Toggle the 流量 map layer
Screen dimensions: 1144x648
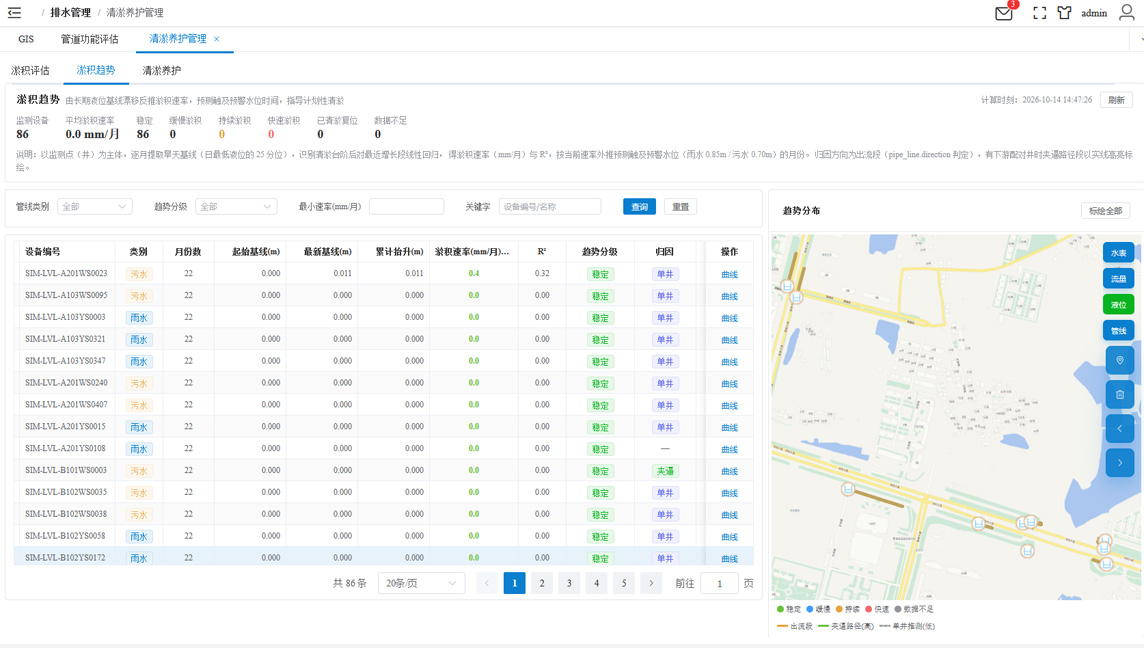[x=1118, y=279]
